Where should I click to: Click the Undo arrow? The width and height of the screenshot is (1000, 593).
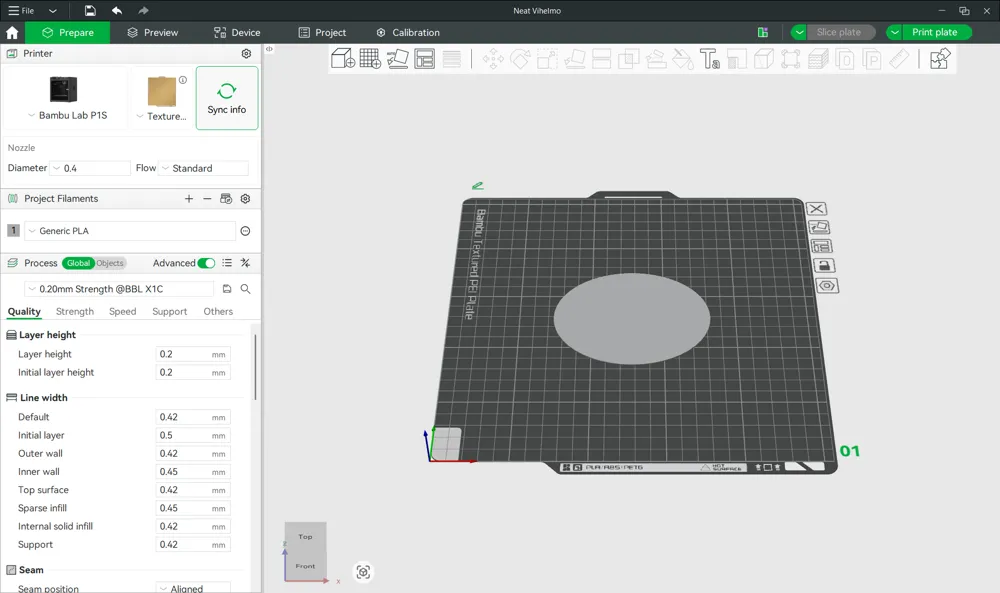(x=117, y=11)
